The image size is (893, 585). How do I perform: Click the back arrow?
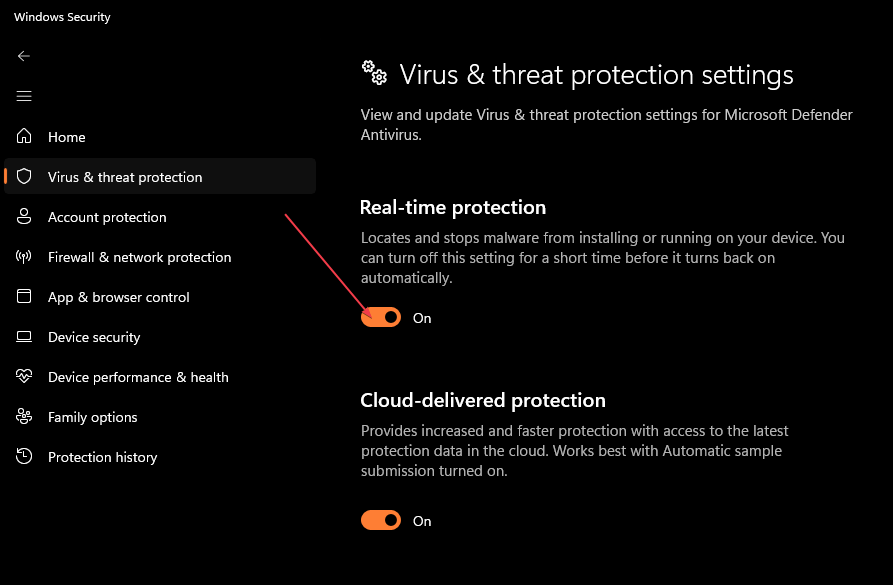[24, 56]
